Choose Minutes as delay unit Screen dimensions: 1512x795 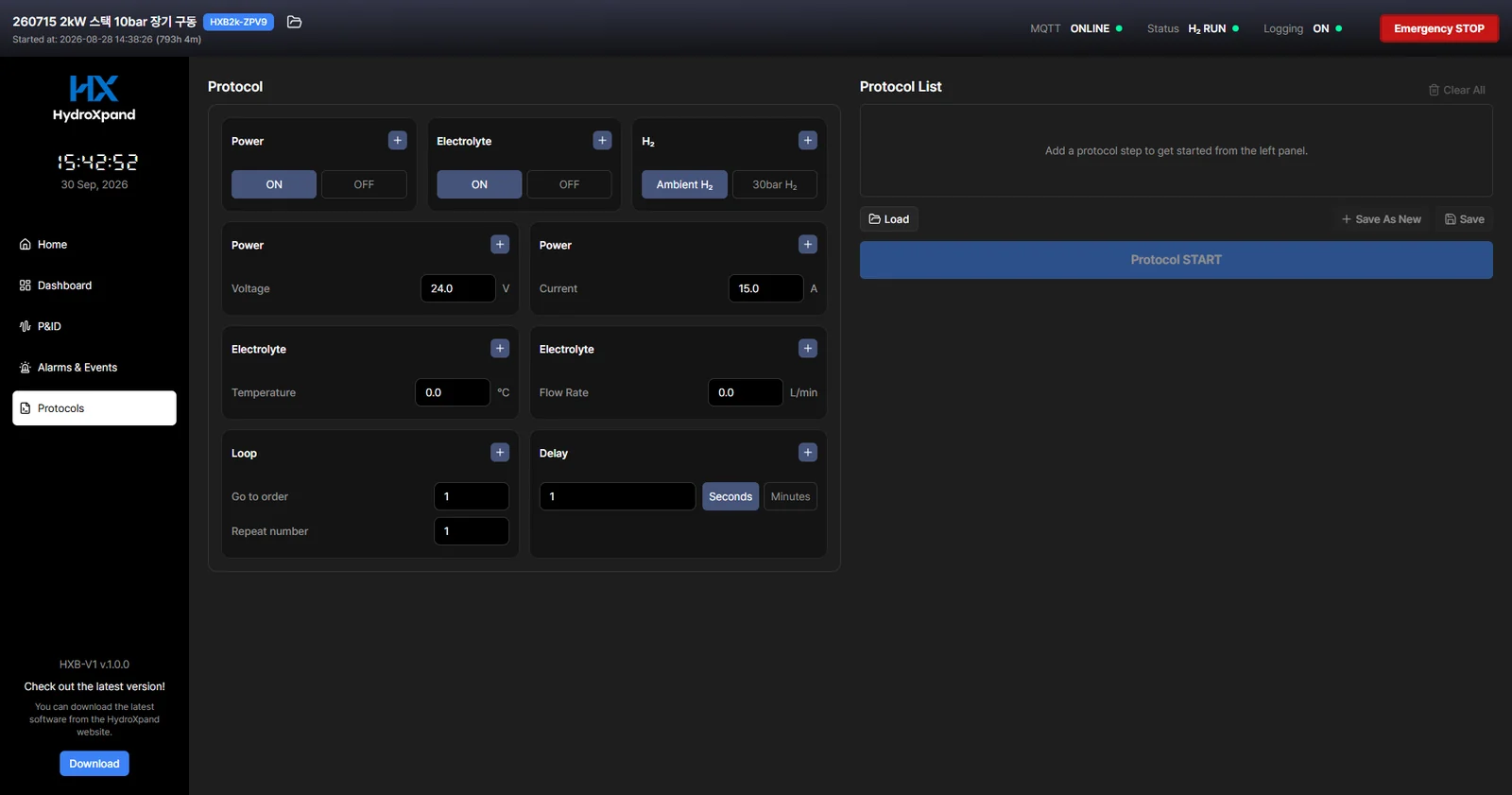790,496
